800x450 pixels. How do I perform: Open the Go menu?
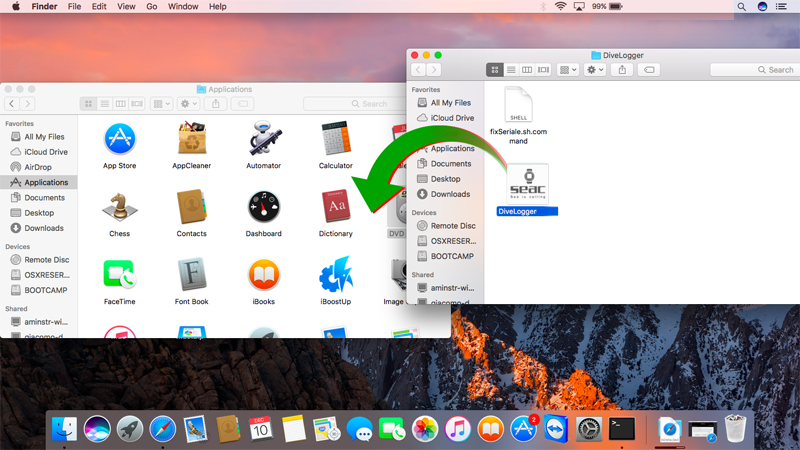(x=152, y=7)
